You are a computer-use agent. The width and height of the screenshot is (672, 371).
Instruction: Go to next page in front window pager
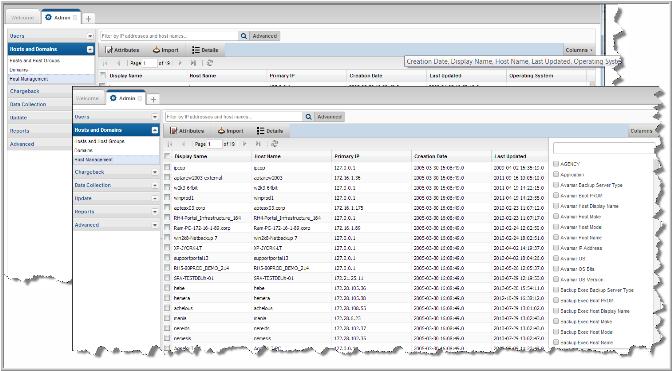(x=245, y=144)
